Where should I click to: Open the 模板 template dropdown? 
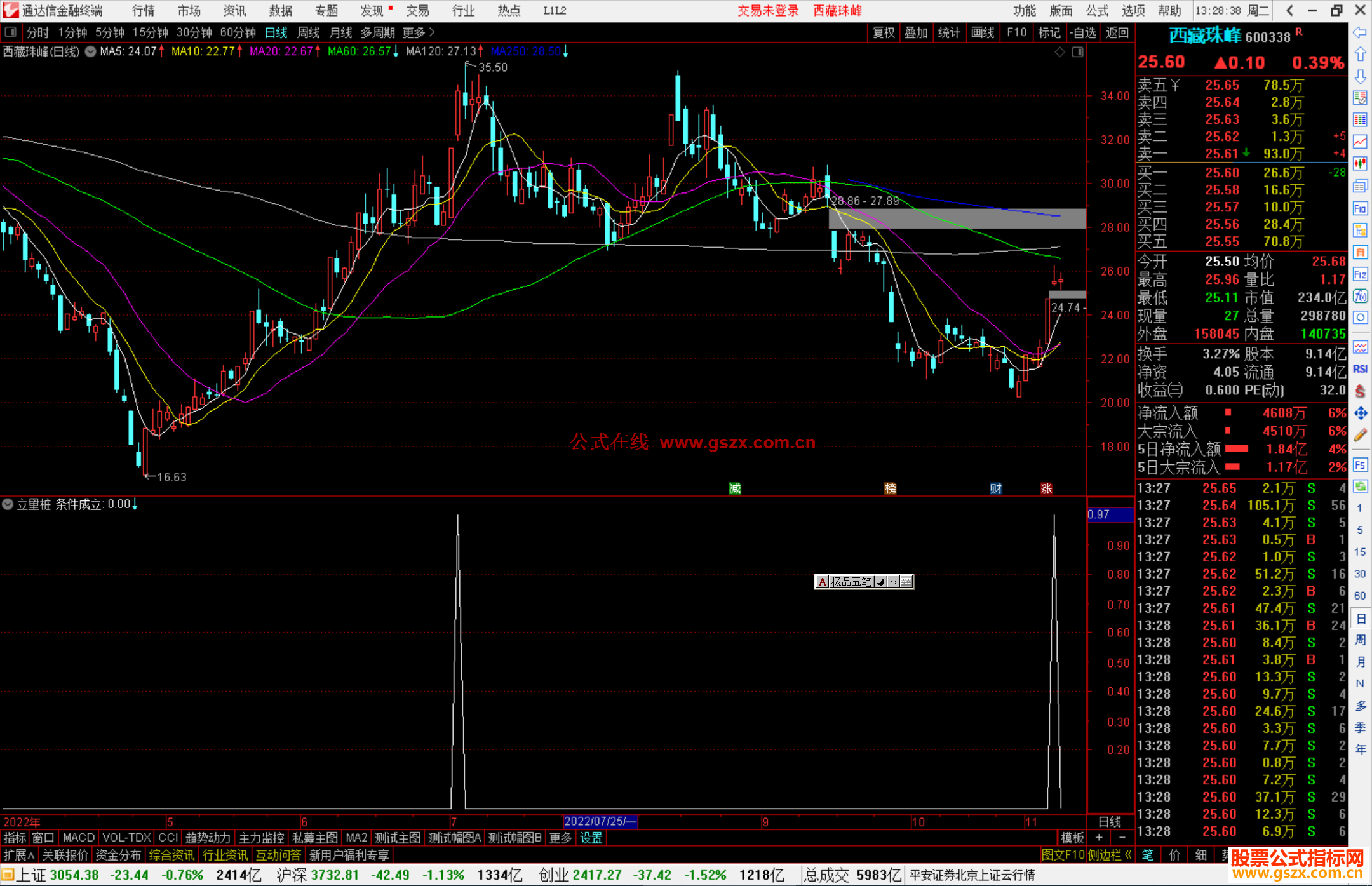point(1072,838)
